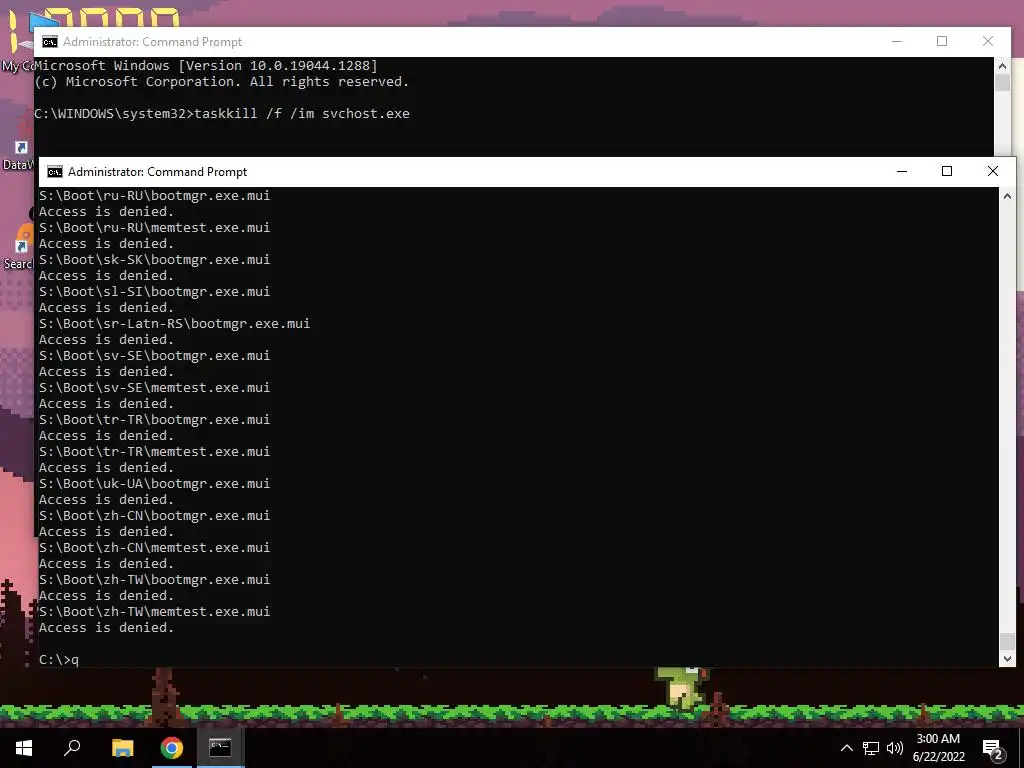Minimize the front Command Prompt window
The height and width of the screenshot is (768, 1024).
(x=902, y=171)
